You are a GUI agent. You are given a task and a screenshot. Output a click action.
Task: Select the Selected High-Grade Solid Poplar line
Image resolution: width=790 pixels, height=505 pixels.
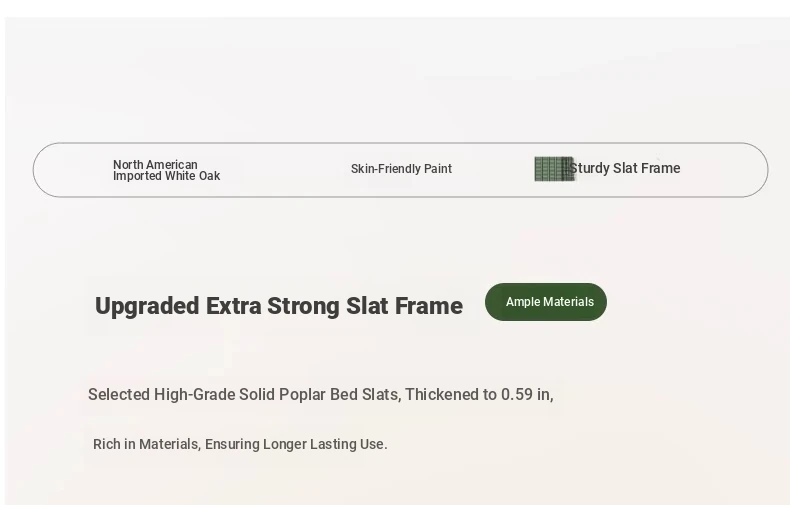tap(320, 395)
